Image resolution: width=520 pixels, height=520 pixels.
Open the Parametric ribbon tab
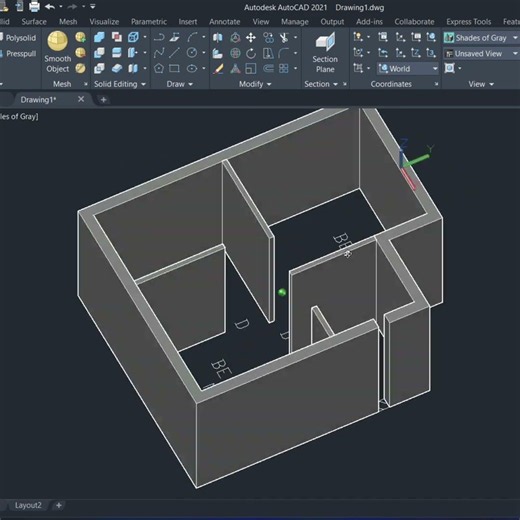pyautogui.click(x=149, y=22)
